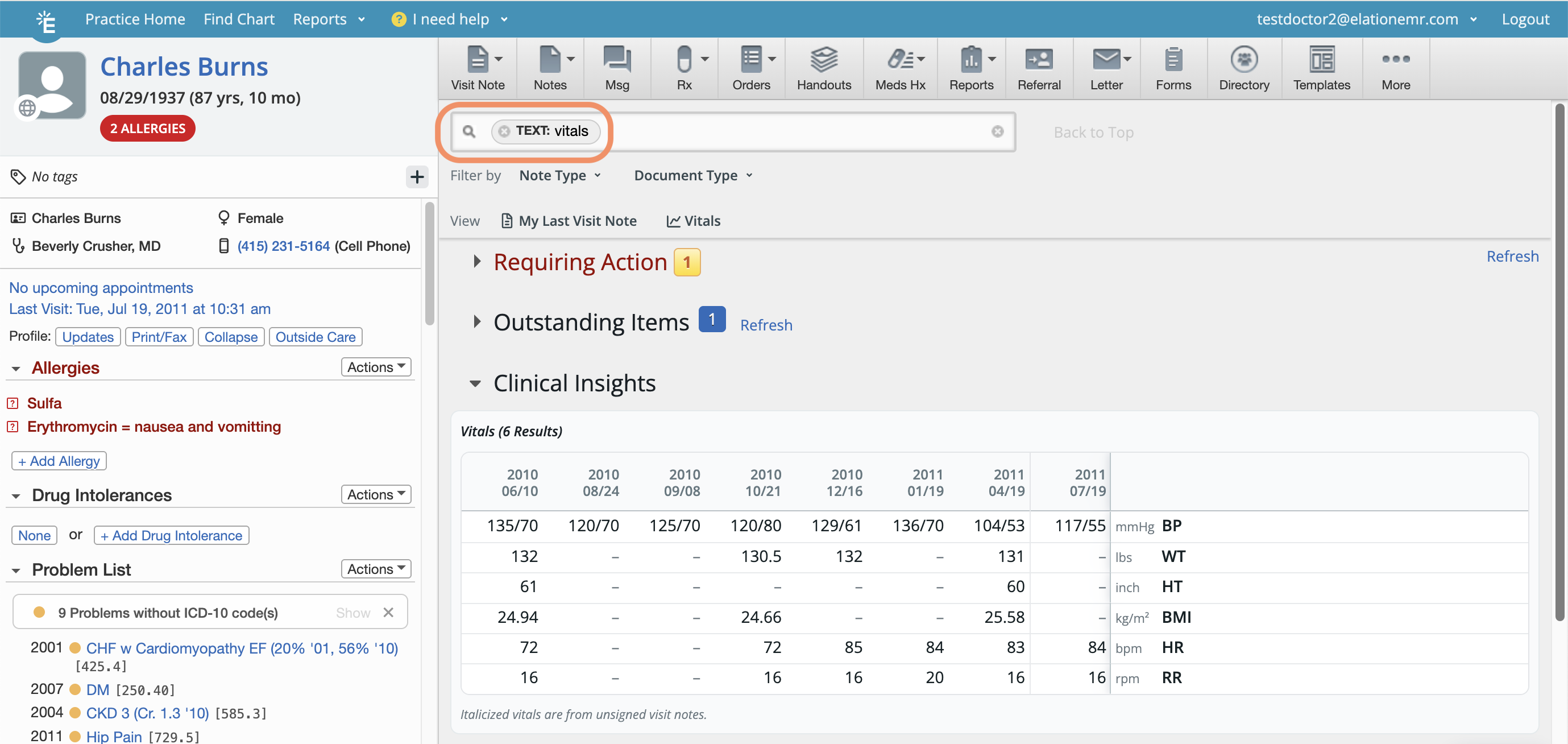Open the Referral icon
This screenshot has width=1568, height=744.
1039,68
